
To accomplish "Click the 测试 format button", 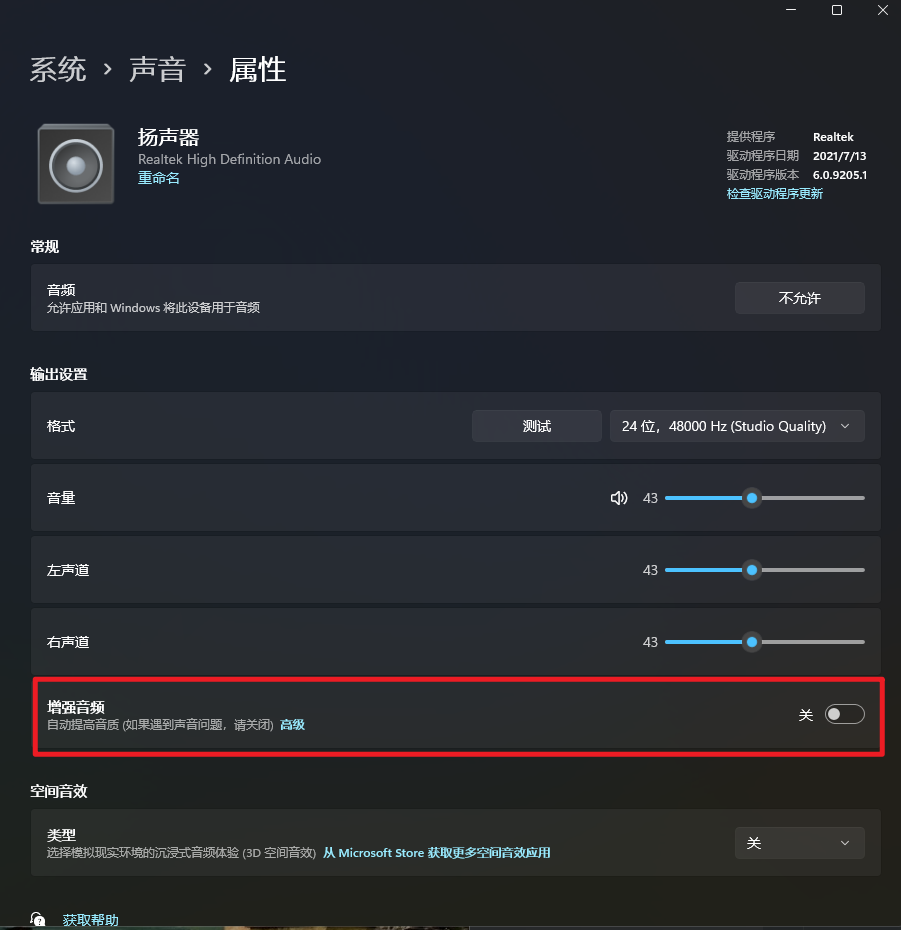I will [x=537, y=426].
